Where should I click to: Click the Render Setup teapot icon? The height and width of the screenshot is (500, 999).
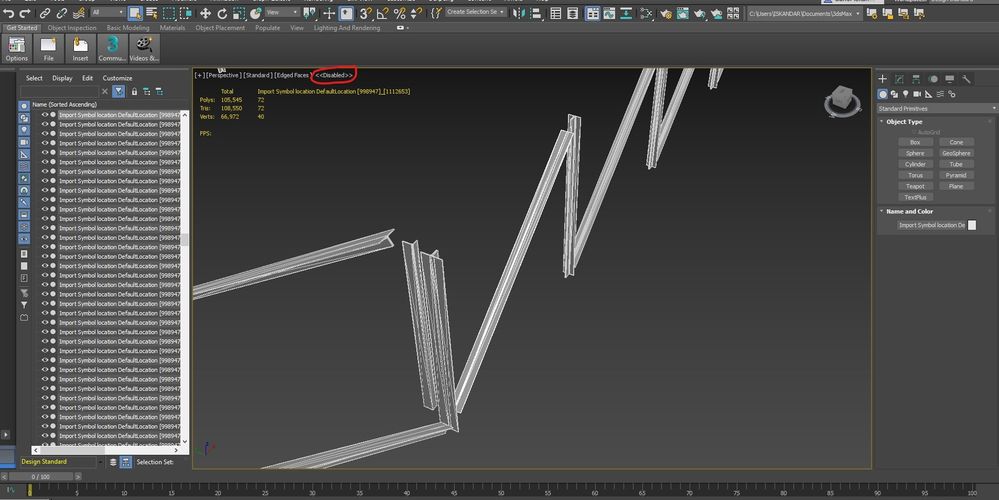[x=666, y=13]
